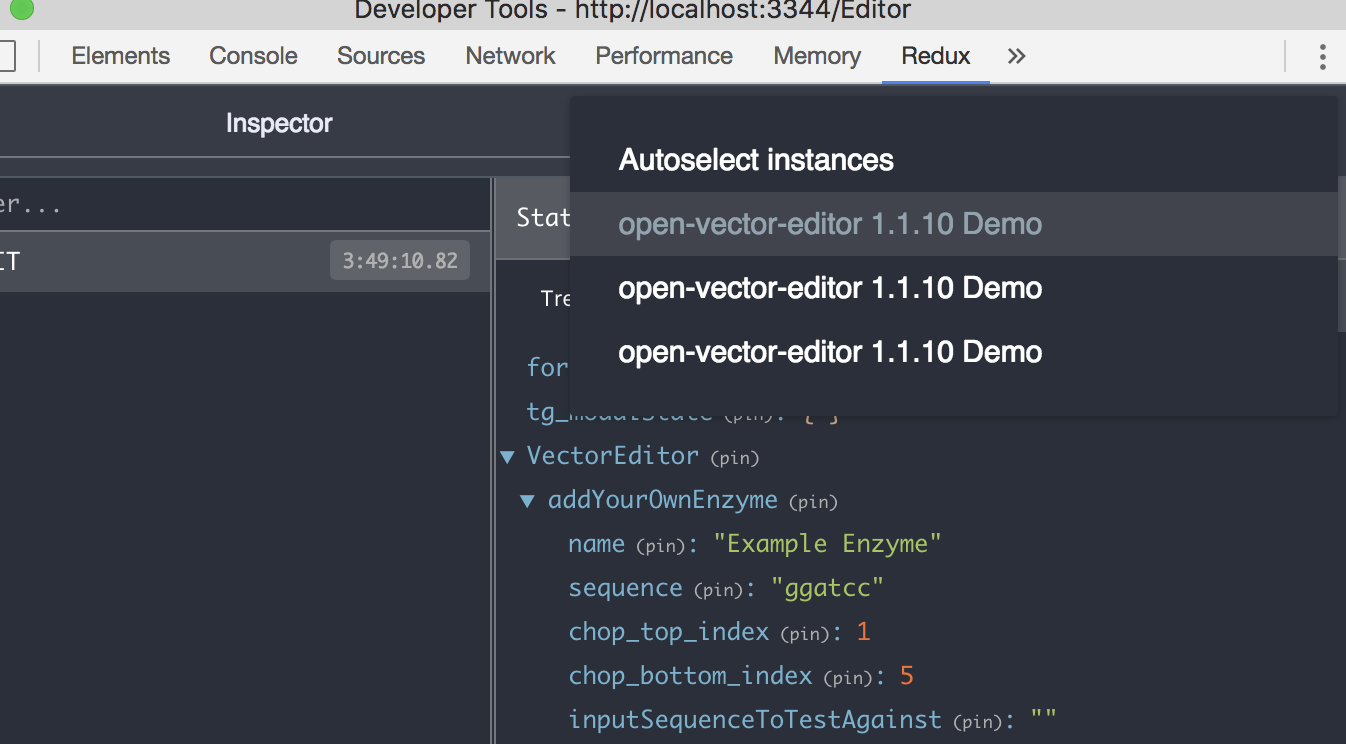Pin the VectorEditor state

coord(735,458)
